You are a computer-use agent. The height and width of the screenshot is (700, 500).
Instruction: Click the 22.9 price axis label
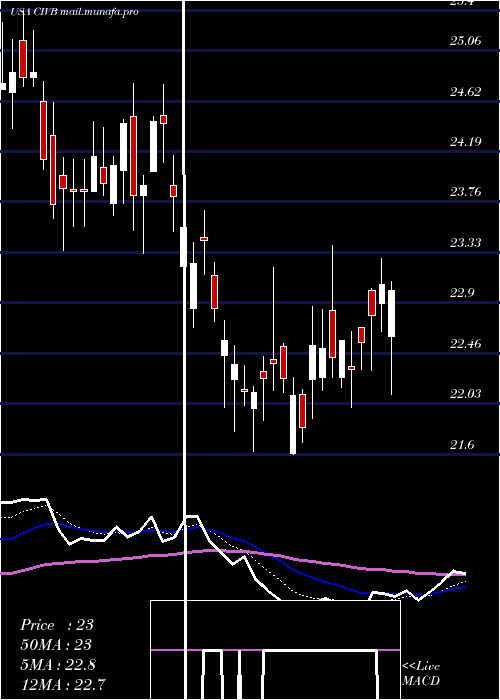click(462, 293)
